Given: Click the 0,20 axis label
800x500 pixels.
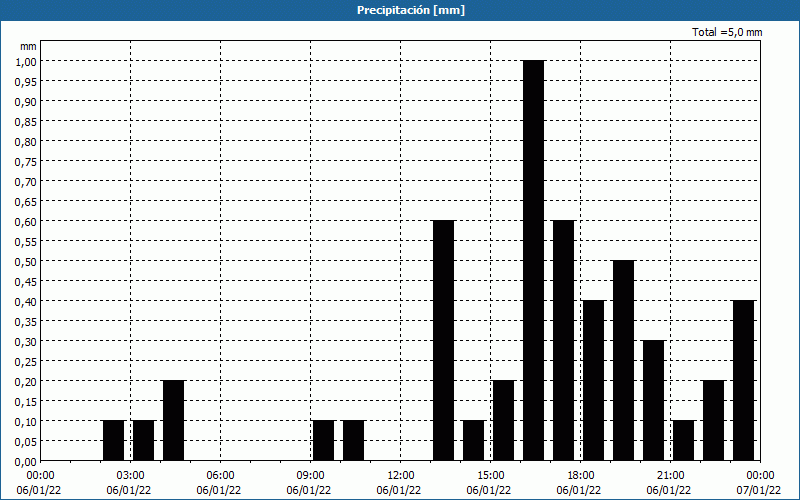Looking at the screenshot, I should [26, 381].
